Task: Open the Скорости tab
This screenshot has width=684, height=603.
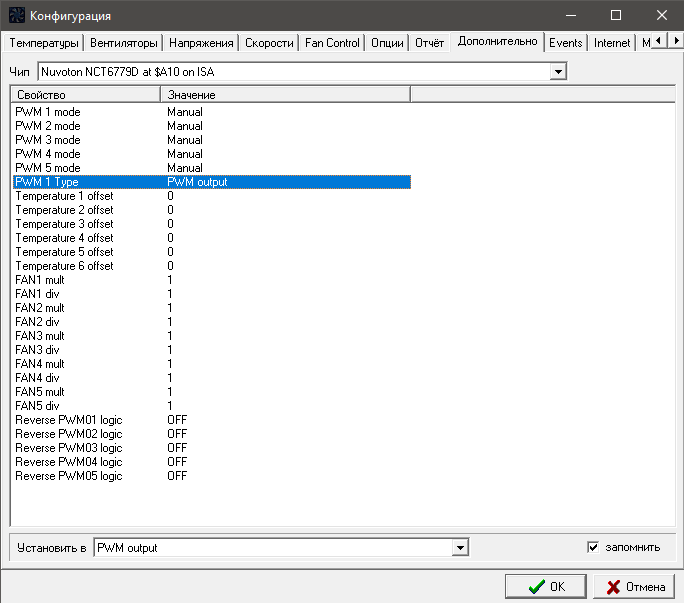Action: 269,43
